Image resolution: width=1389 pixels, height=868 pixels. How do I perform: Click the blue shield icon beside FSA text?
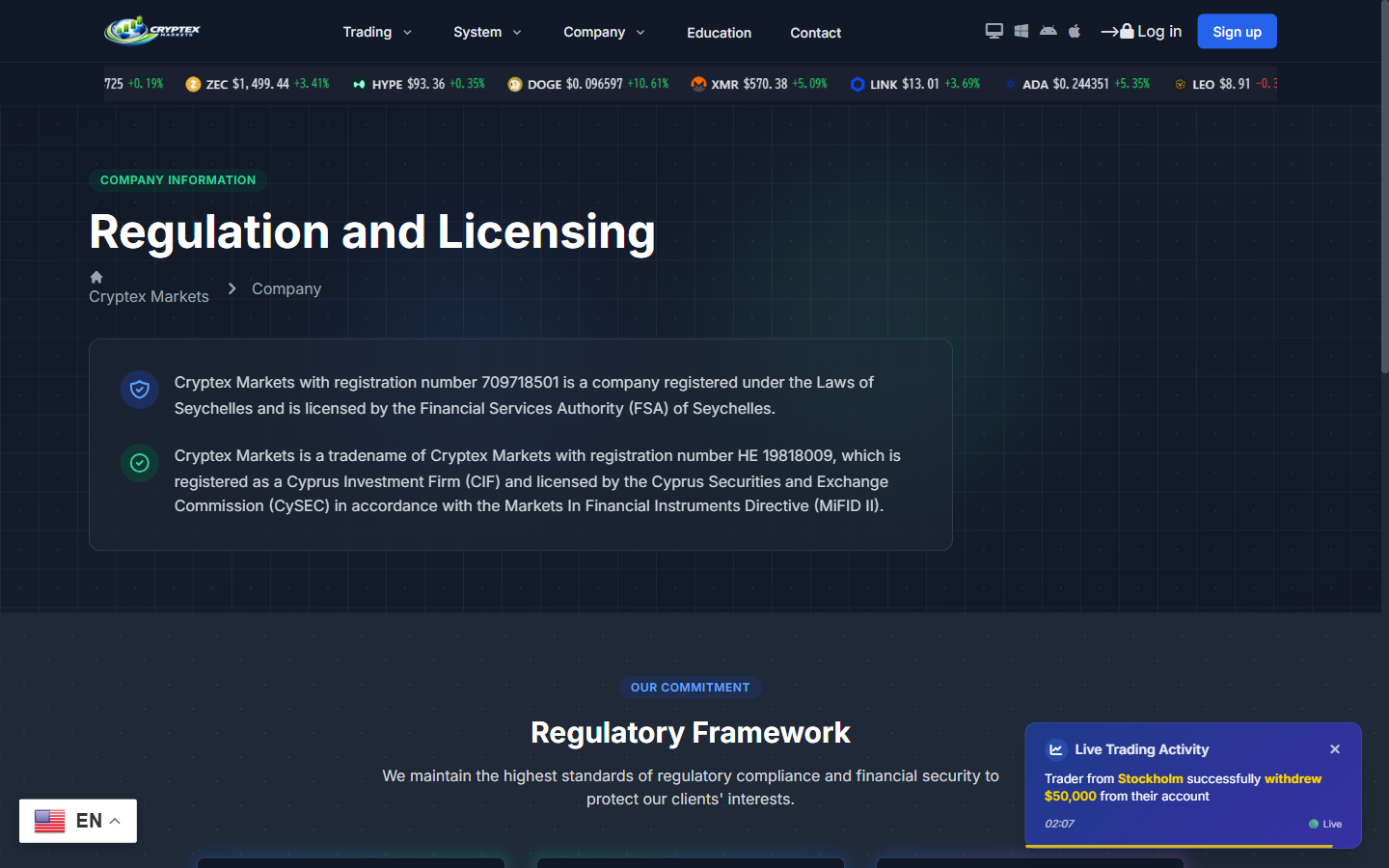point(140,390)
